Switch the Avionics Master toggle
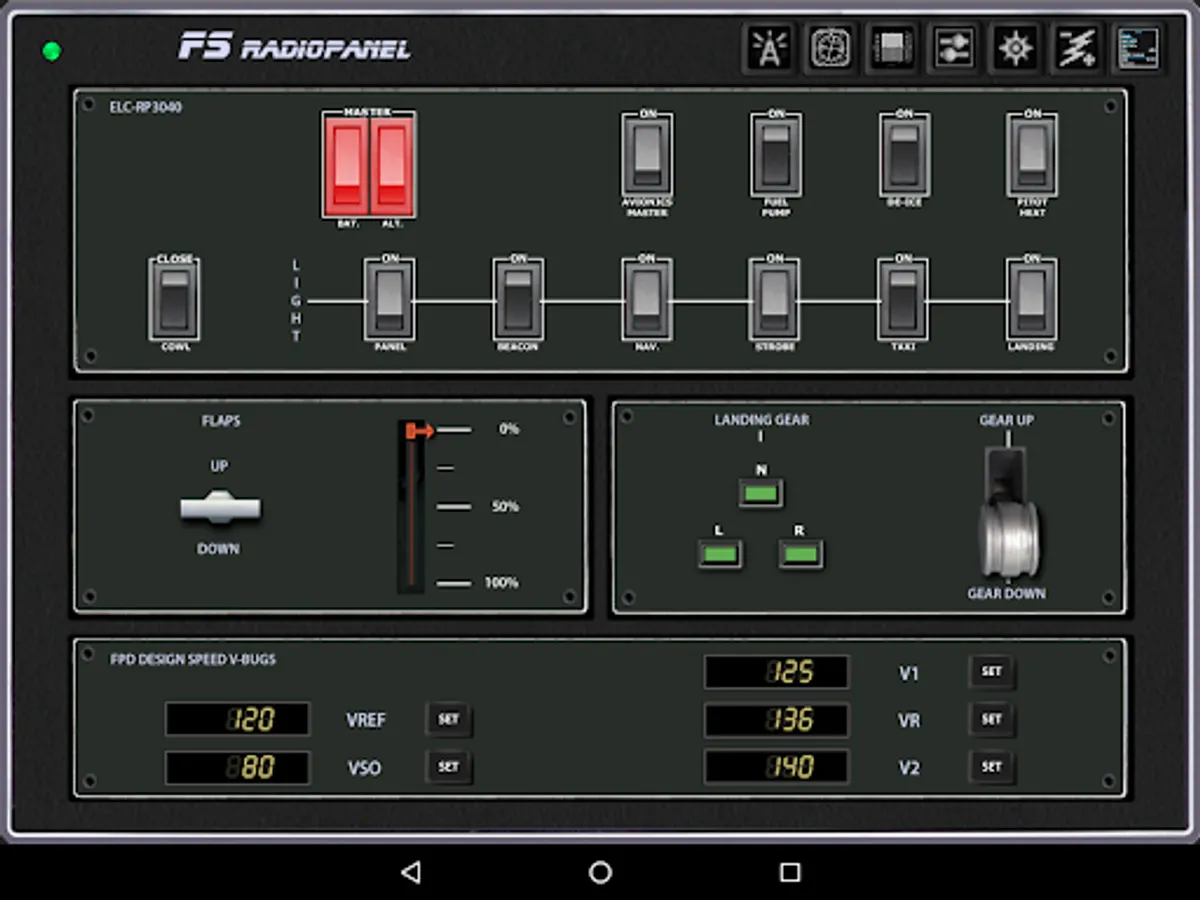Image resolution: width=1200 pixels, height=900 pixels. coord(647,155)
